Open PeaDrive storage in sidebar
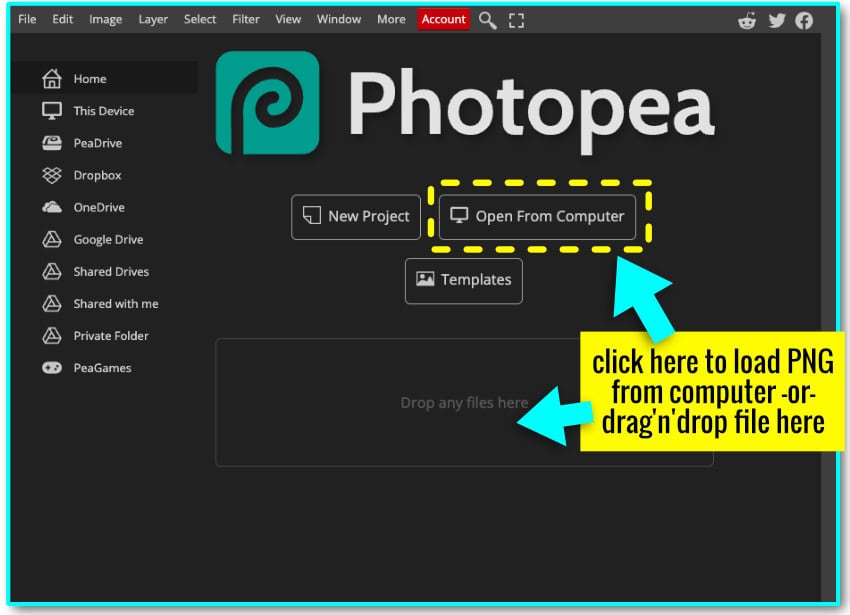The height and width of the screenshot is (615, 850). pyautogui.click(x=104, y=143)
